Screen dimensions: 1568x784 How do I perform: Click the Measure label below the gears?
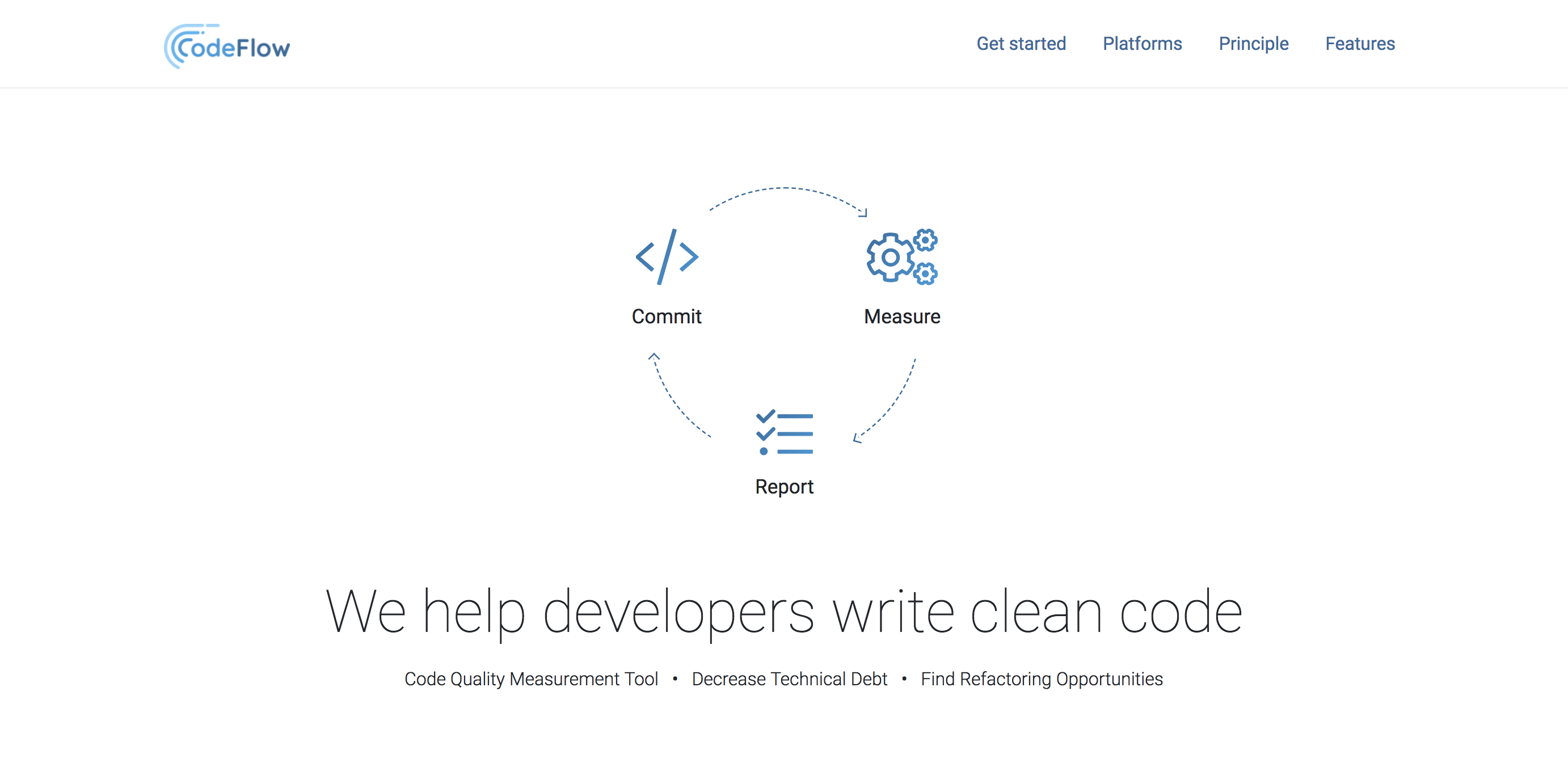[x=902, y=316]
